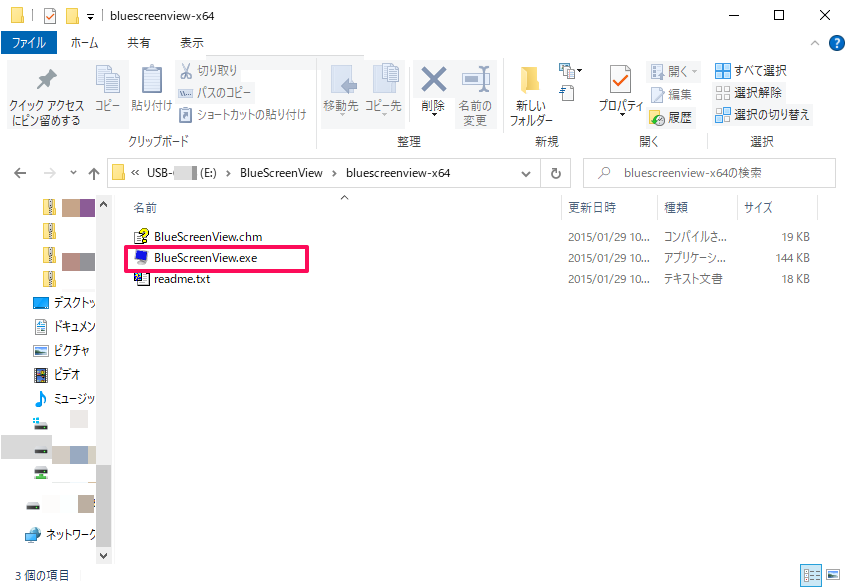This screenshot has height=588, width=849.
Task: Click the bluescreenview-x64 search box
Action: click(x=709, y=173)
